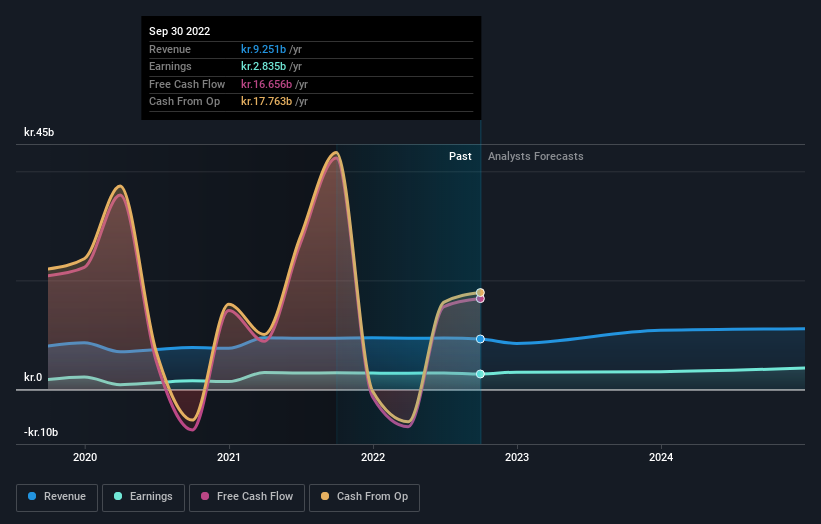Select the 2023 x-axis label
The image size is (821, 524).
(517, 457)
